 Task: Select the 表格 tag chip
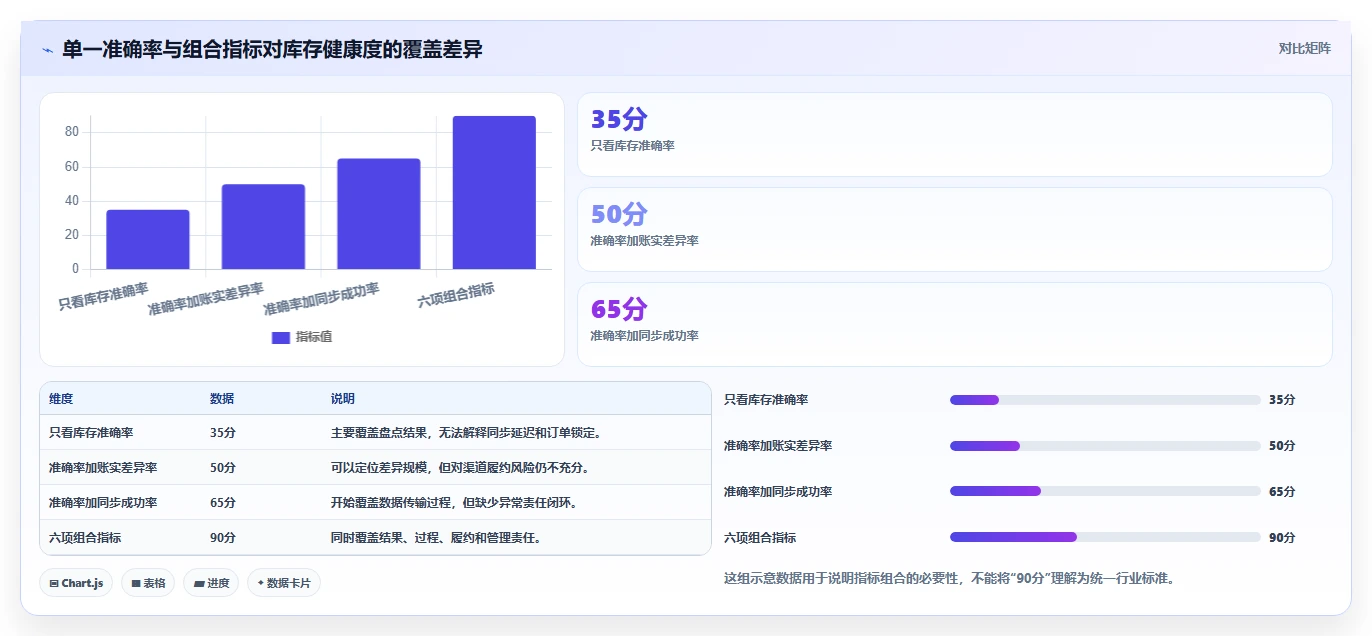148,583
